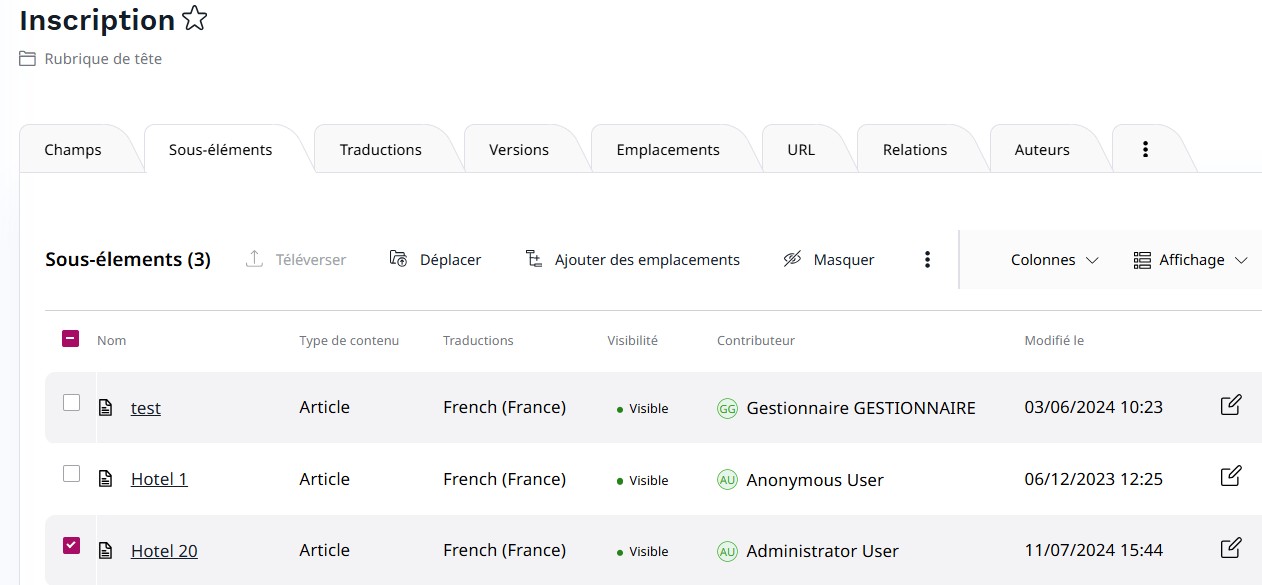
Task: Open three-dot menu next to Masquer
Action: (927, 260)
